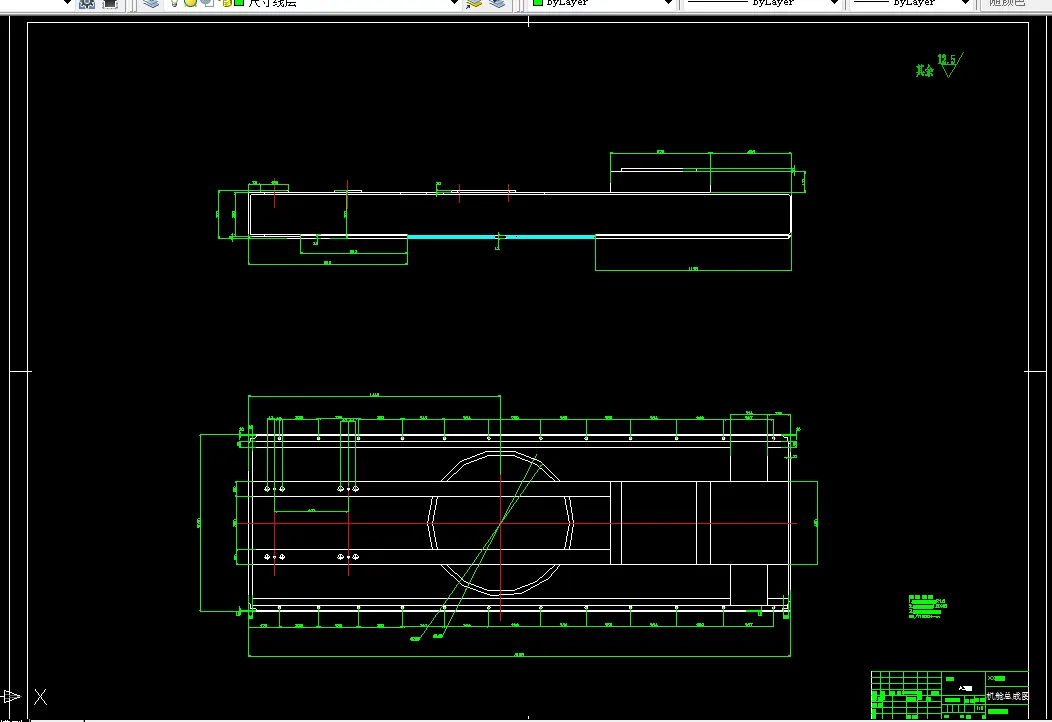Click the 机舱总成图 title block text
The image size is (1052, 722).
click(x=1007, y=697)
